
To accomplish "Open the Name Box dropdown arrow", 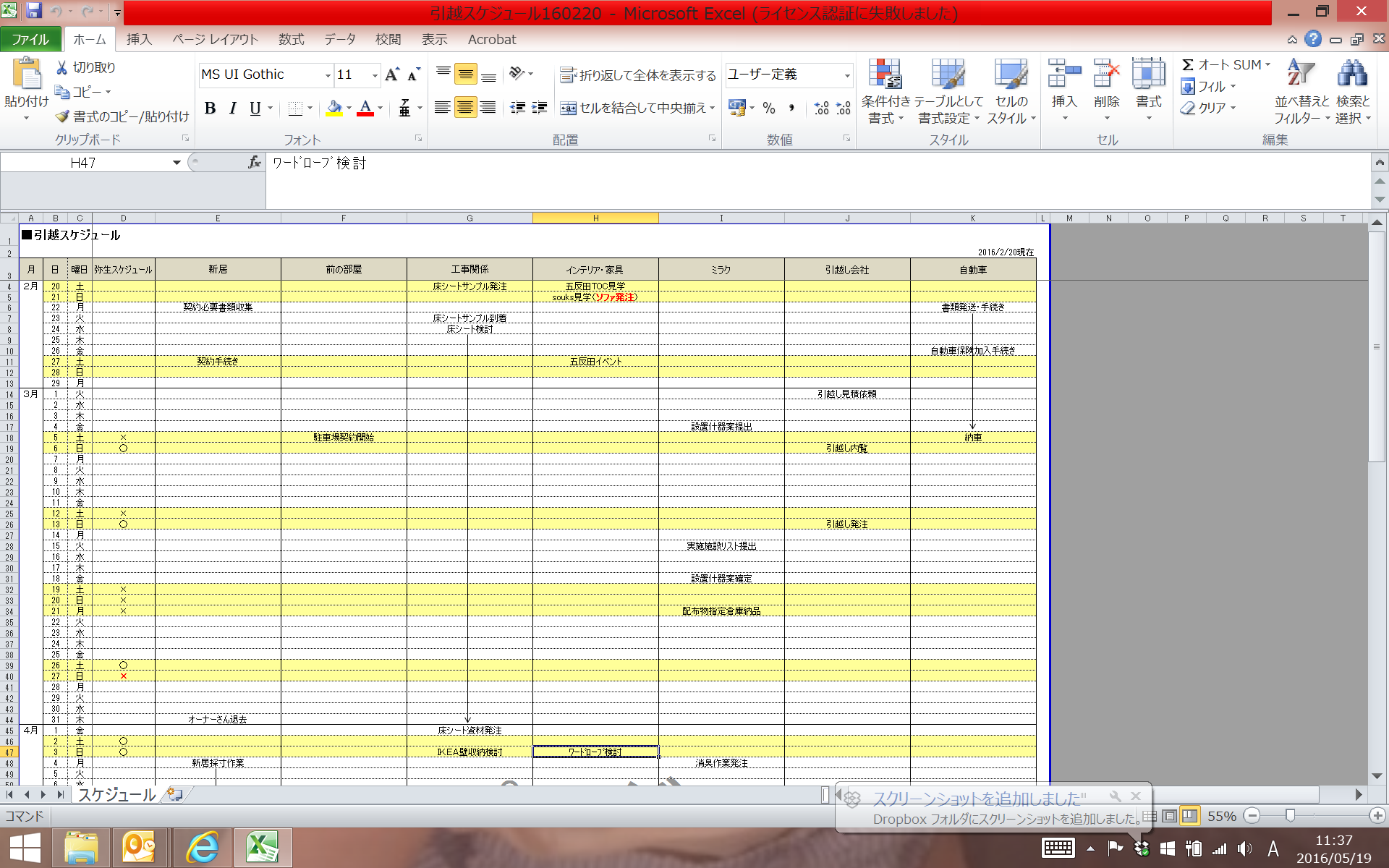I will (176, 163).
